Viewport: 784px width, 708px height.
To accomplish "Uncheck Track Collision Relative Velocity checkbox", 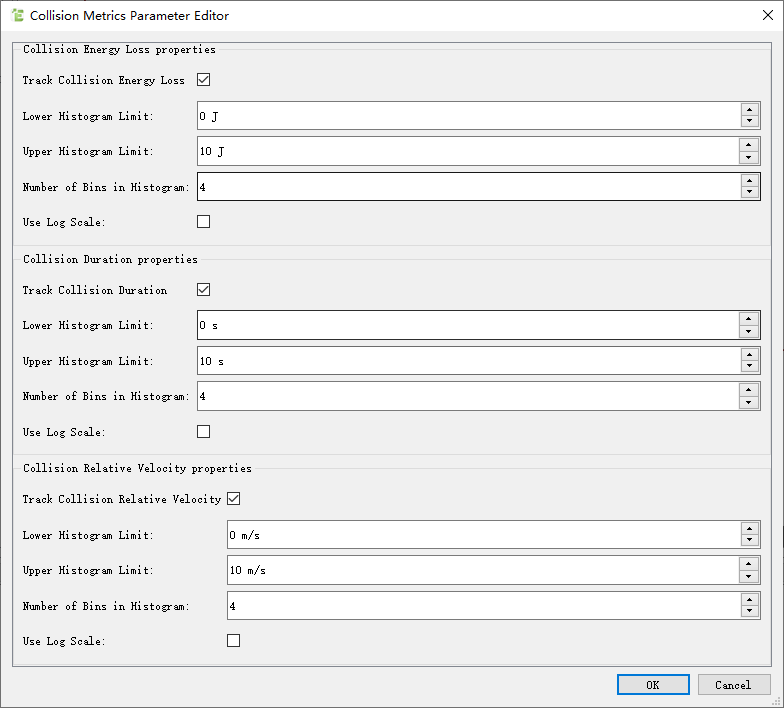I will [234, 499].
